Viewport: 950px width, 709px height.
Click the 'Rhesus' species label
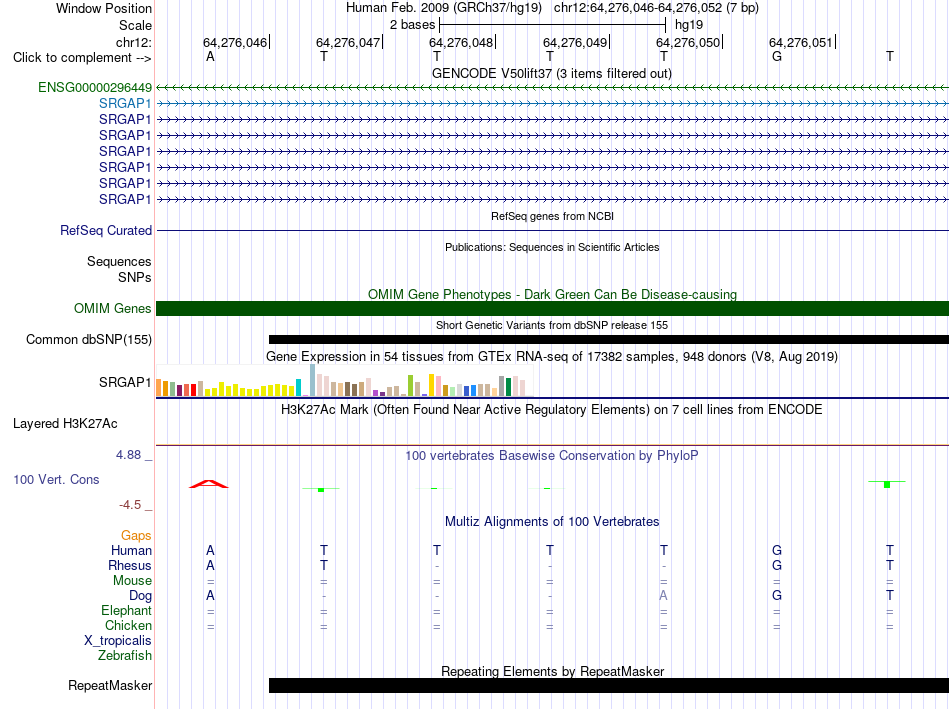coord(130,565)
